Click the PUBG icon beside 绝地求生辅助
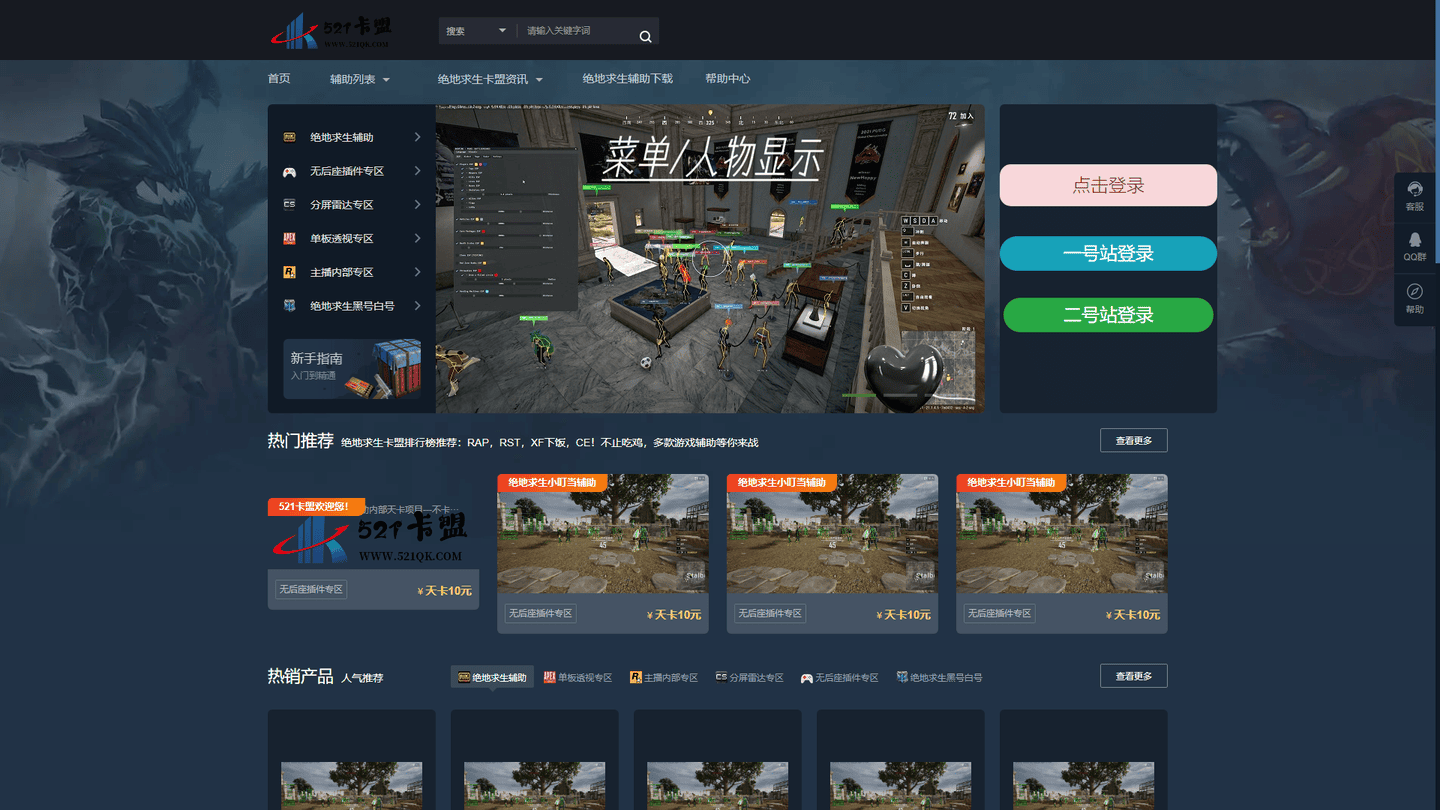Screen dimensions: 1440x810 point(289,137)
